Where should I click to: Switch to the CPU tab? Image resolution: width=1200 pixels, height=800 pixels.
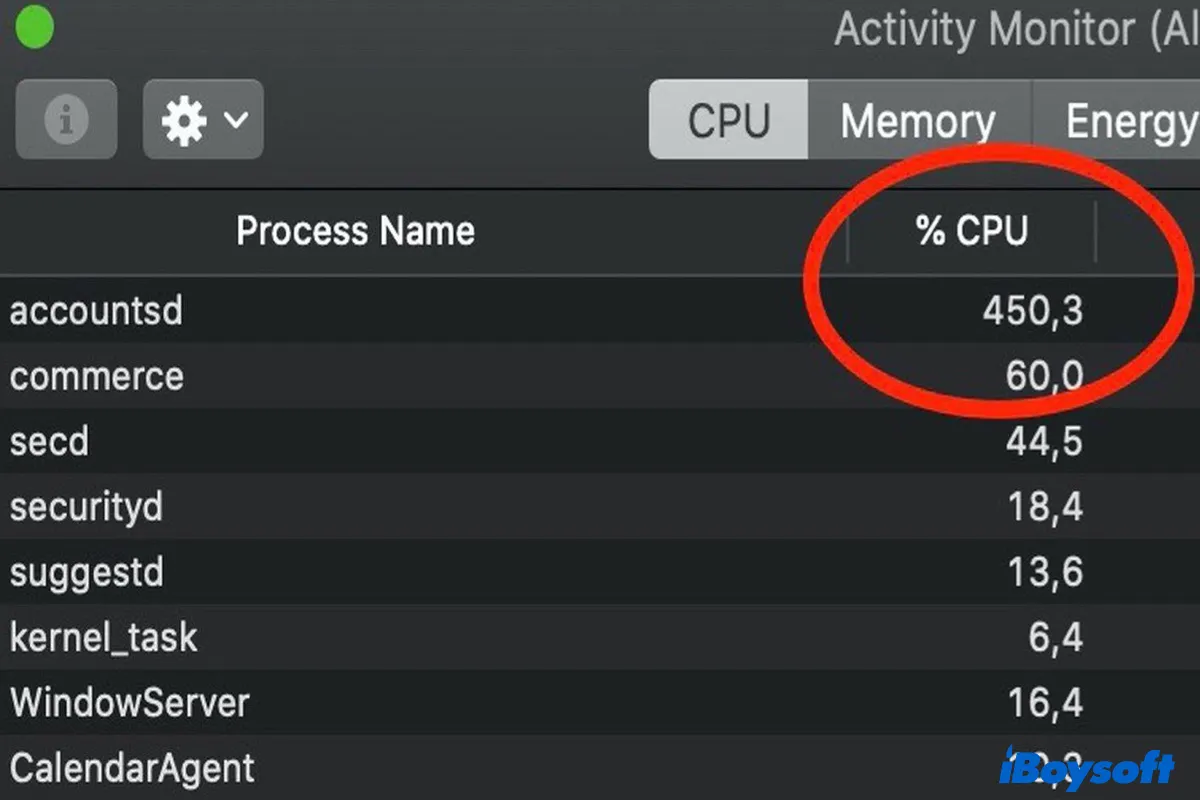click(x=729, y=120)
